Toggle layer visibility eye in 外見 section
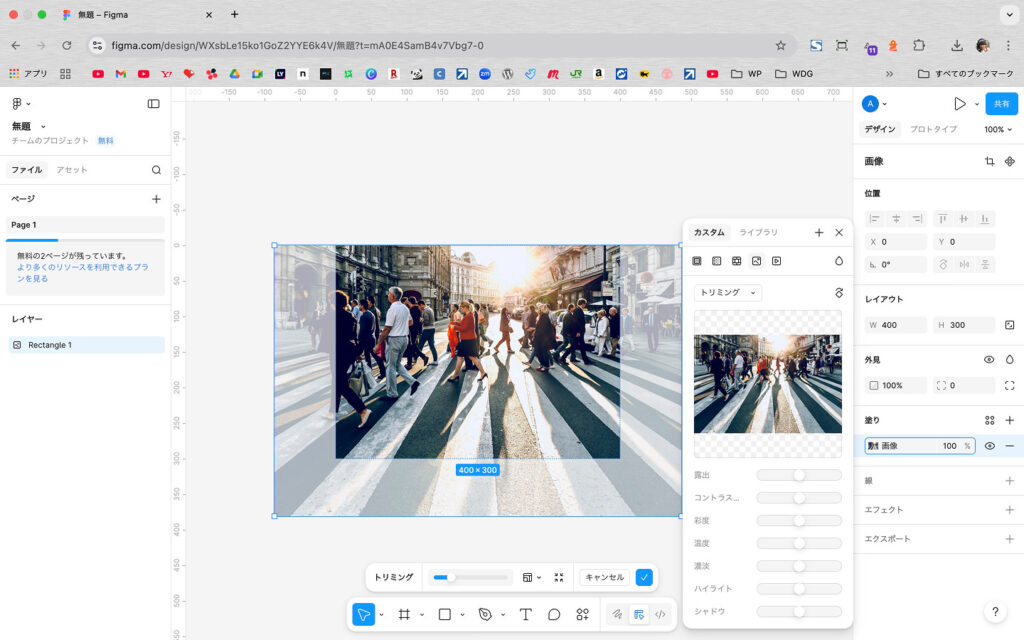This screenshot has height=640, width=1024. 989,359
